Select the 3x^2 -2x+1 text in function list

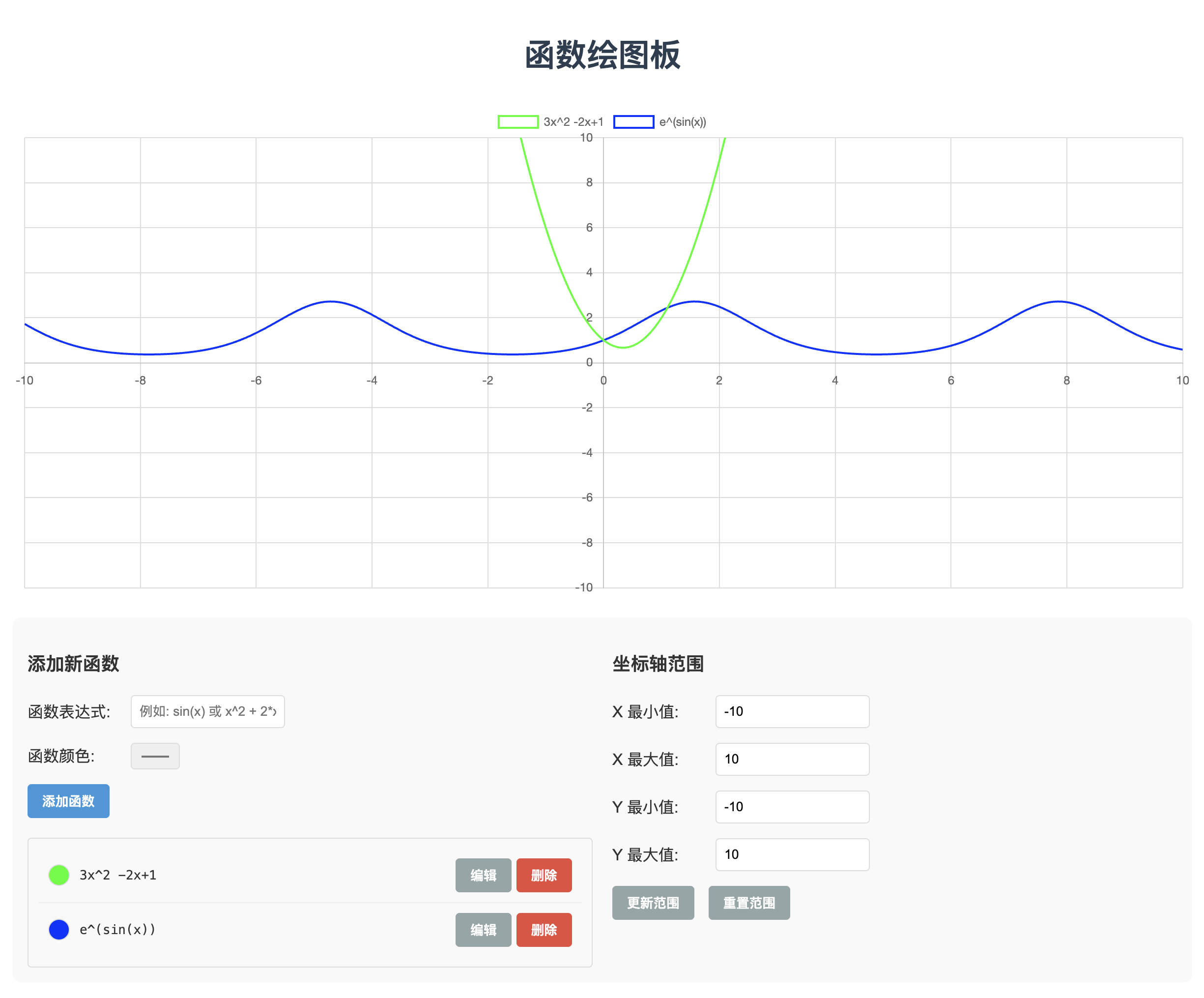(118, 875)
